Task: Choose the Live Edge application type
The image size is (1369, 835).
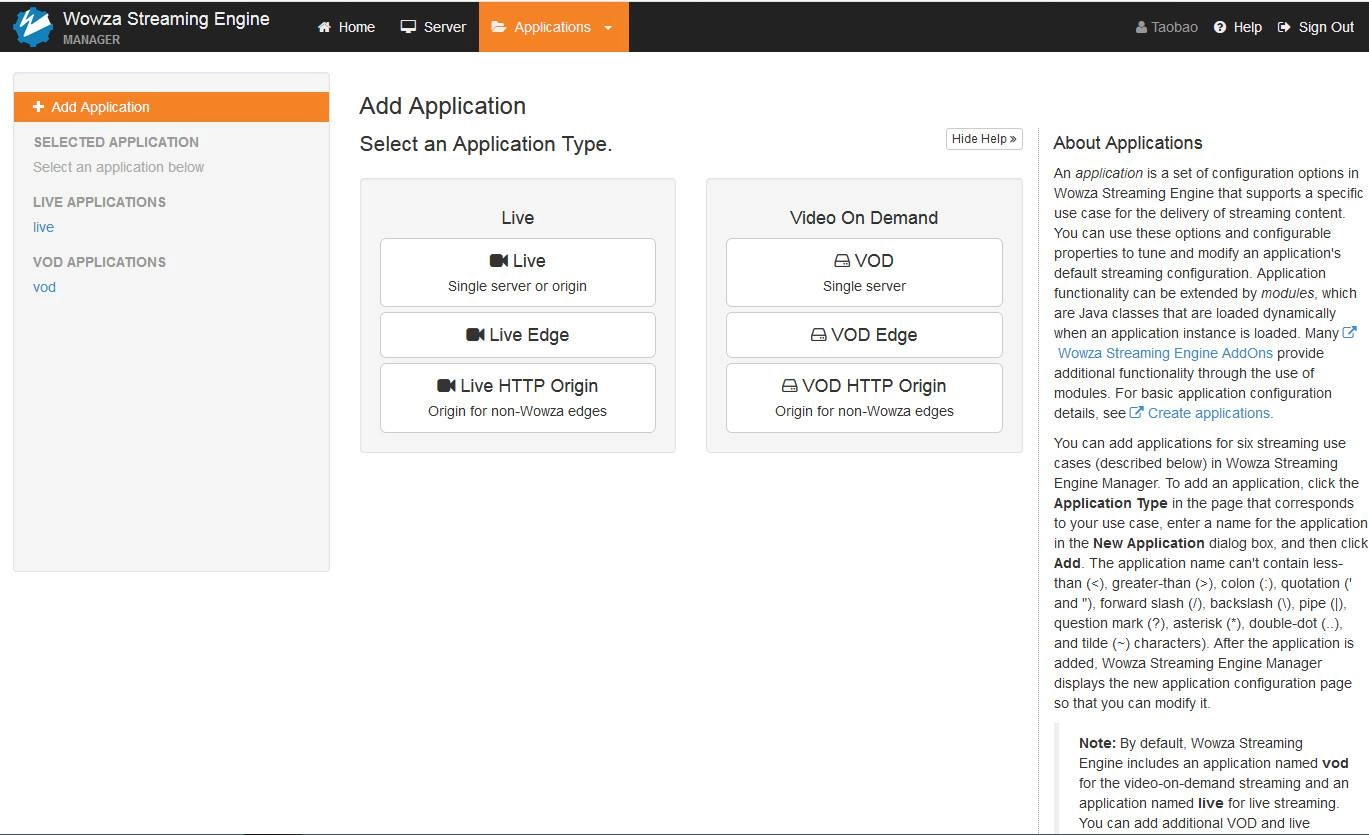Action: click(x=518, y=335)
